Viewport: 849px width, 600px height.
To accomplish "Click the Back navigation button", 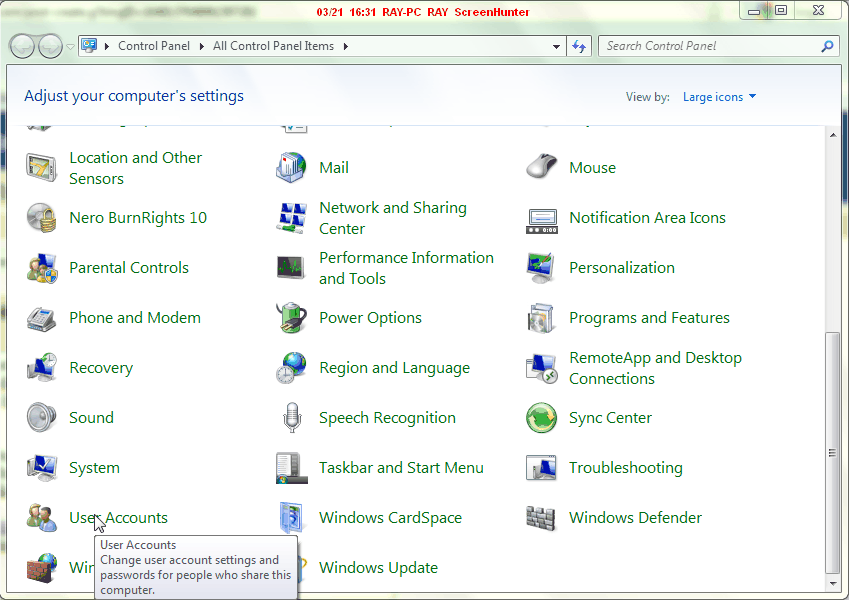I will pyautogui.click(x=22, y=47).
